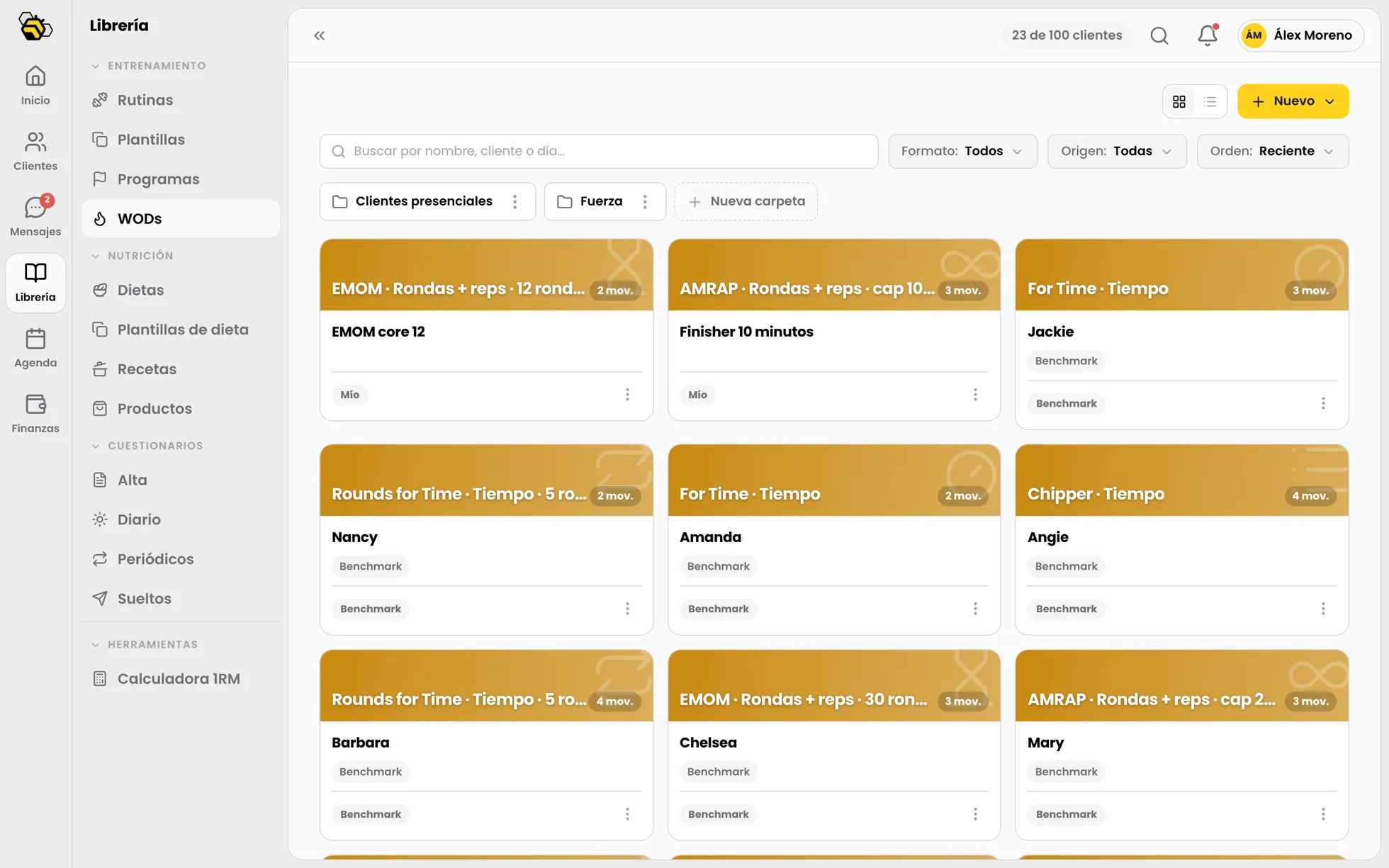Open options menu for Amanda card

[975, 609]
